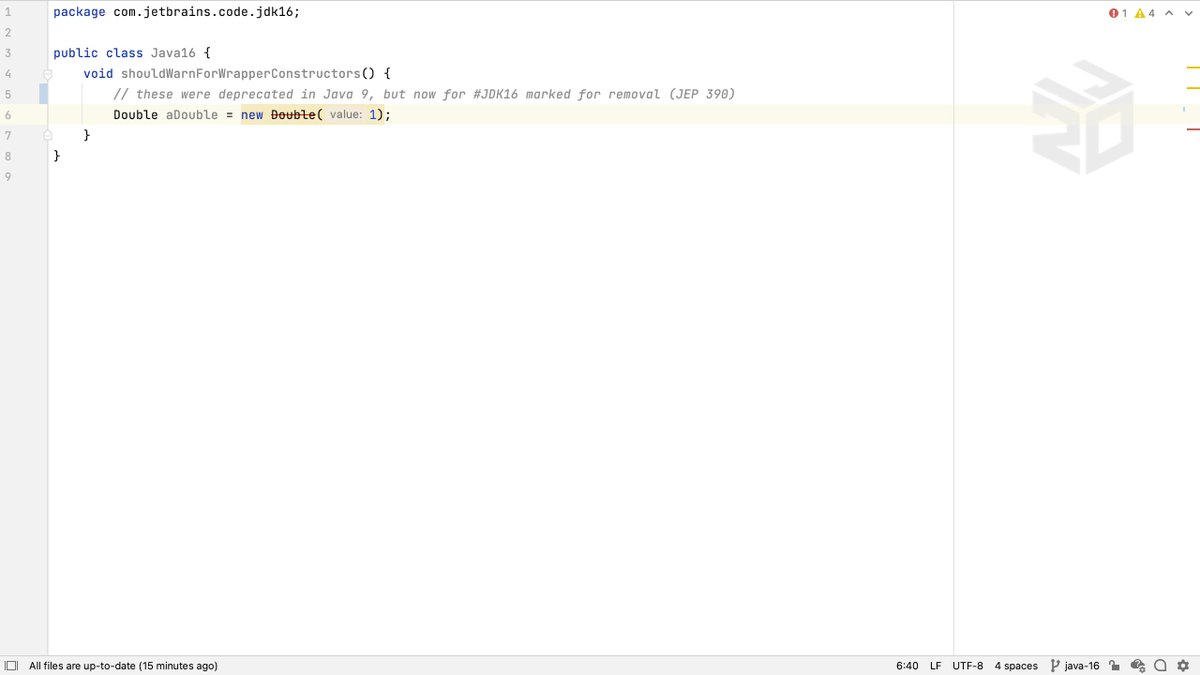This screenshot has width=1200, height=675.
Task: Collapse shouldWarnForWrapperConstructors with the fold arrow
Action: point(47,73)
